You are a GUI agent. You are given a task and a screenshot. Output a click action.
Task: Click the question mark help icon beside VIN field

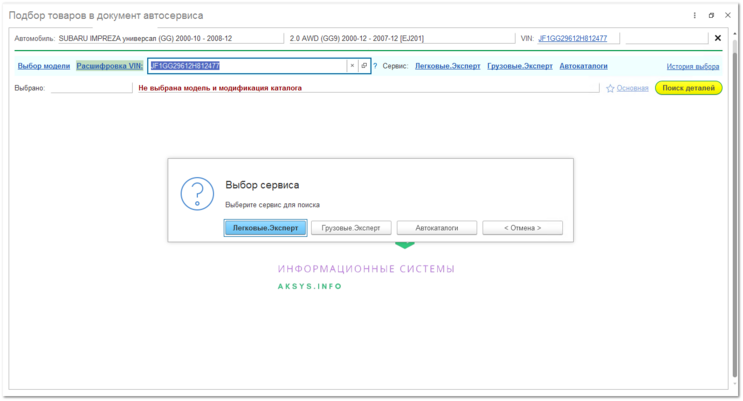[375, 66]
